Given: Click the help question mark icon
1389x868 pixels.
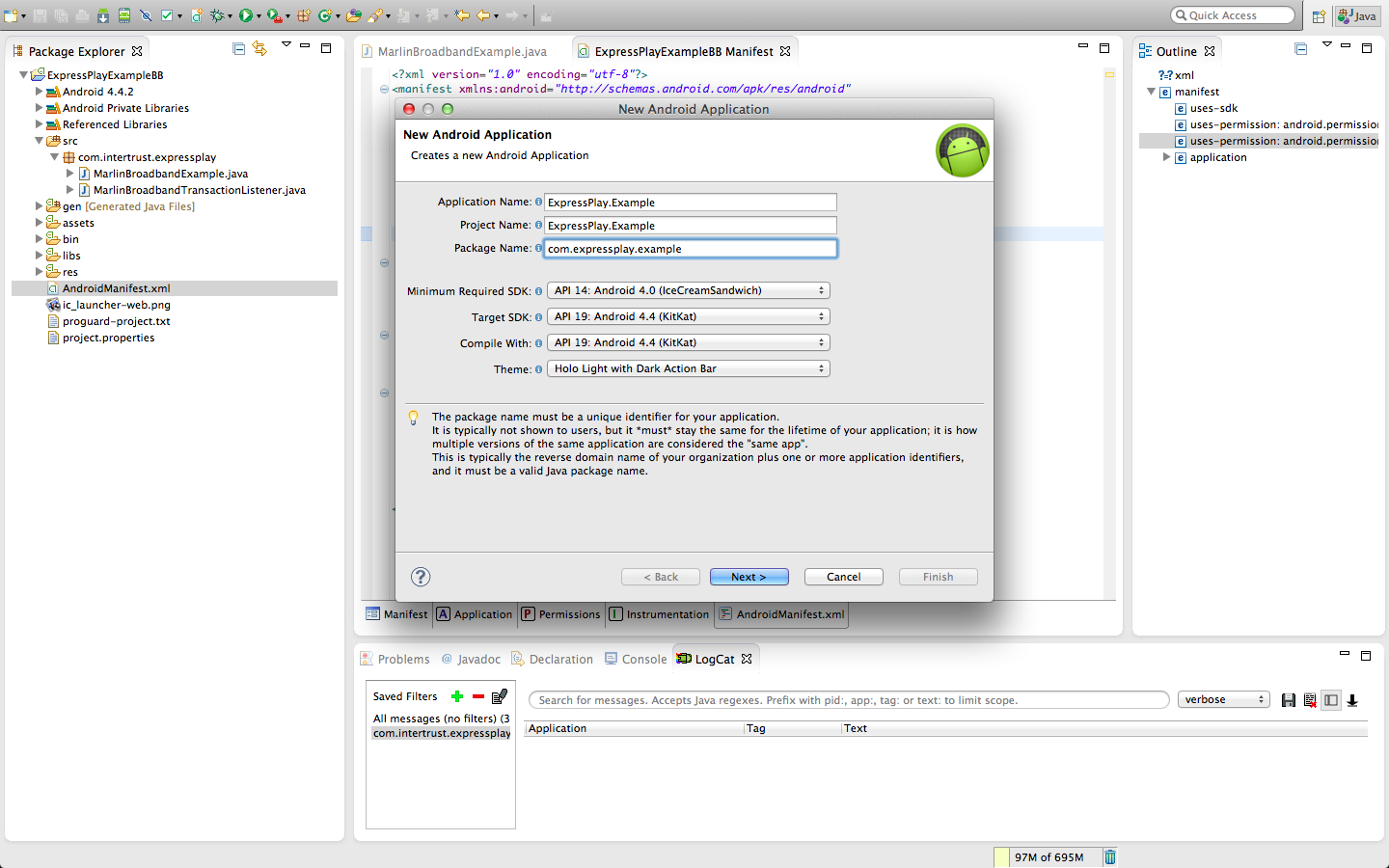Looking at the screenshot, I should click(421, 577).
